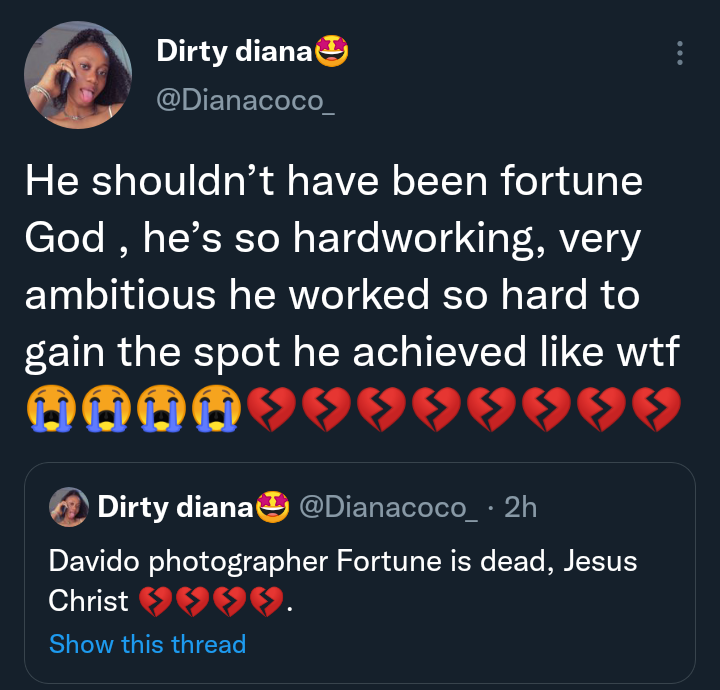Screen dimensions: 720x690
Task: Click the Show this thread link
Action: coord(147,644)
